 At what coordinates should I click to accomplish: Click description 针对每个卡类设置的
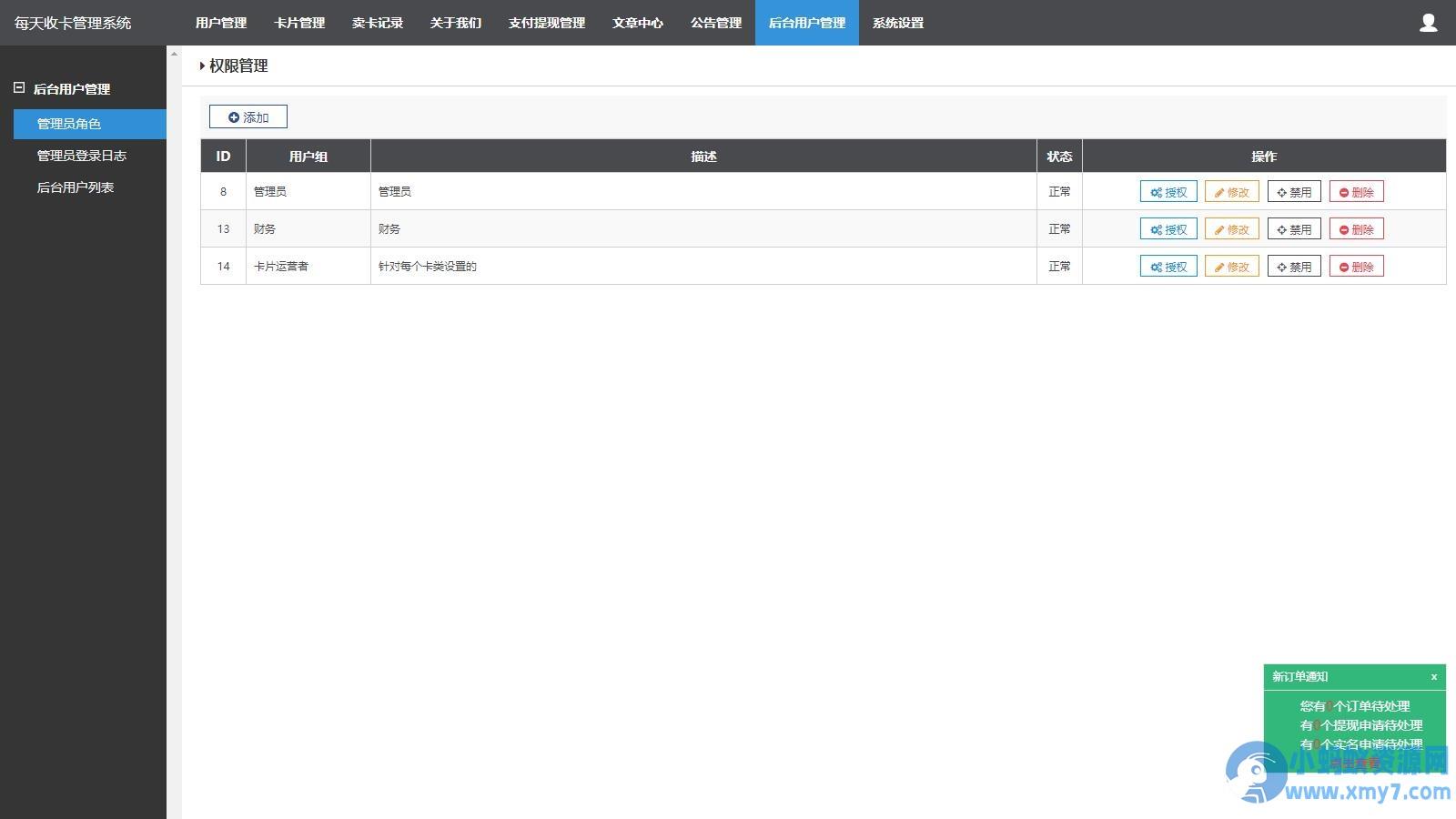[428, 267]
